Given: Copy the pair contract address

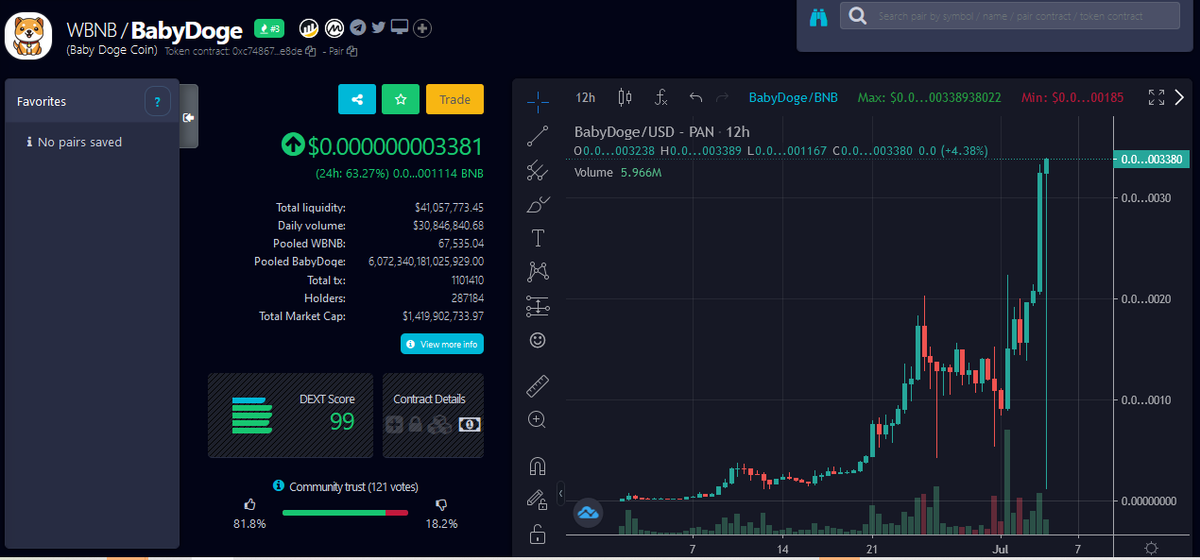Looking at the screenshot, I should 352,51.
